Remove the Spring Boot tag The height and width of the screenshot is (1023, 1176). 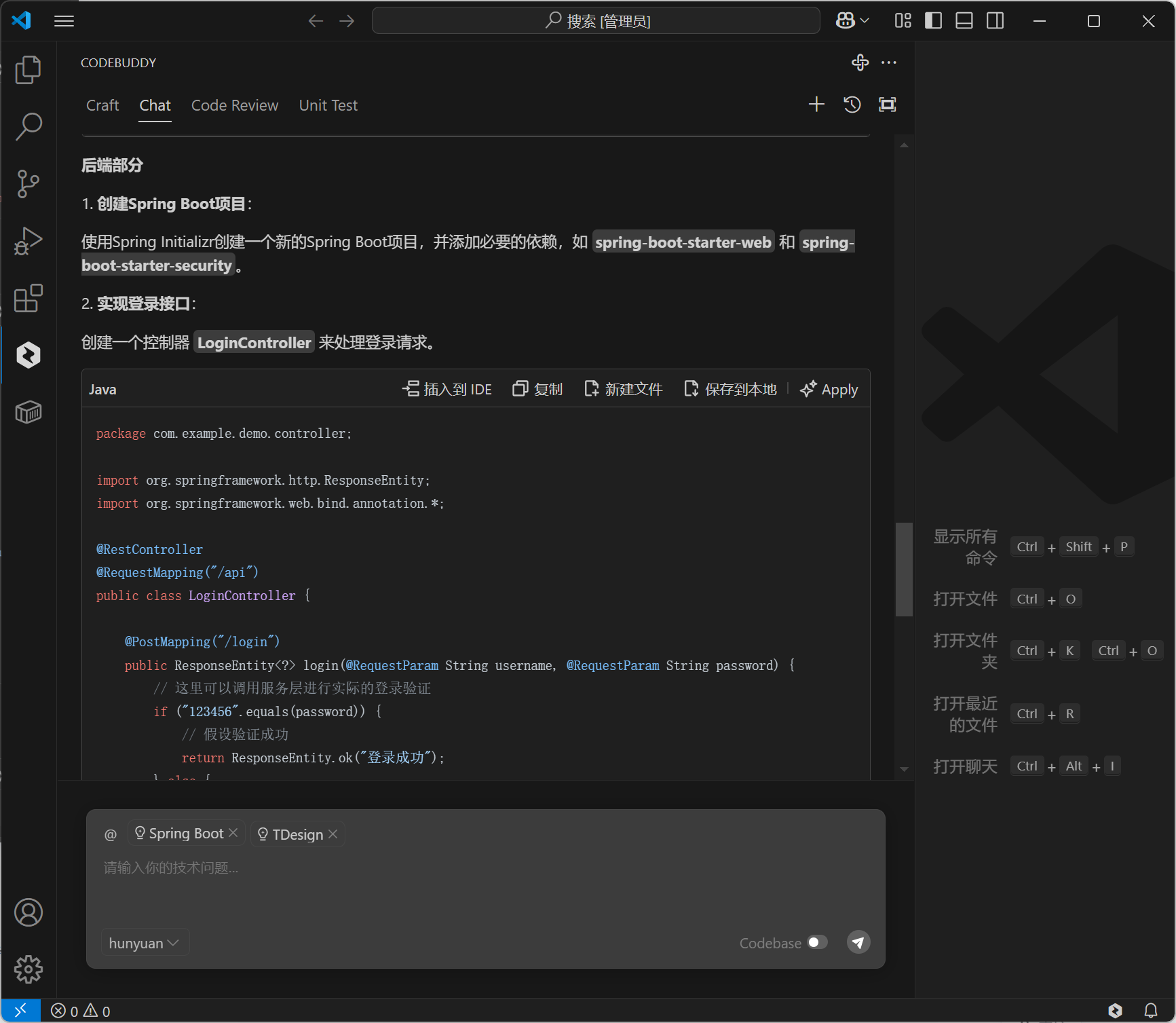click(233, 833)
